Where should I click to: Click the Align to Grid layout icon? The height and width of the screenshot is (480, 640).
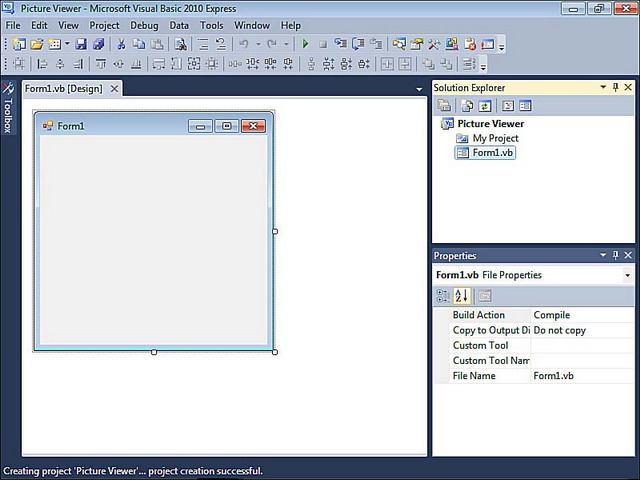pyautogui.click(x=19, y=64)
